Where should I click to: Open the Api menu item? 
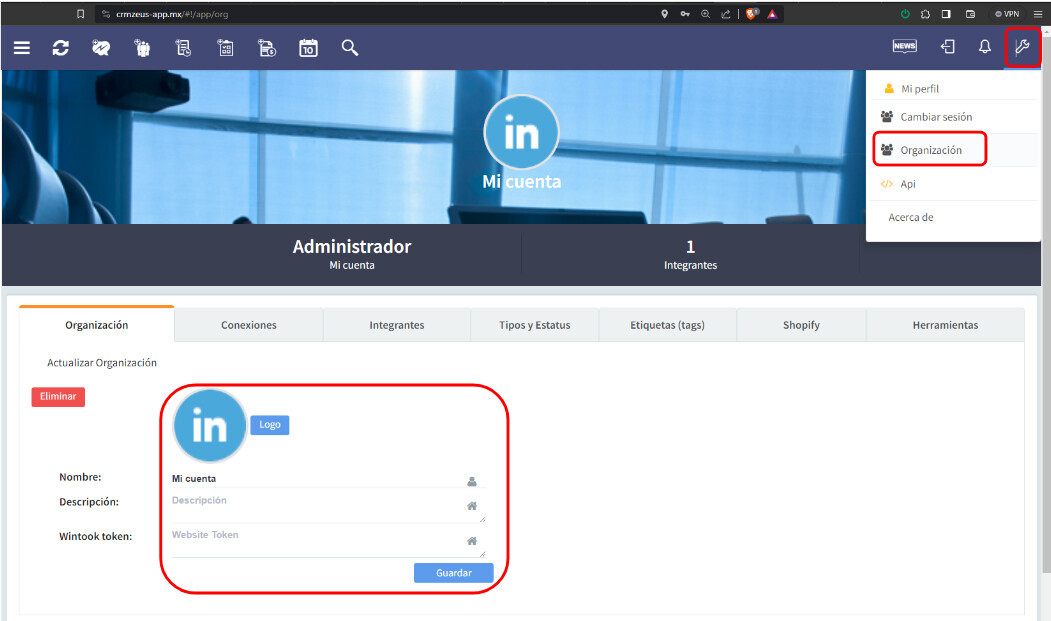point(907,184)
